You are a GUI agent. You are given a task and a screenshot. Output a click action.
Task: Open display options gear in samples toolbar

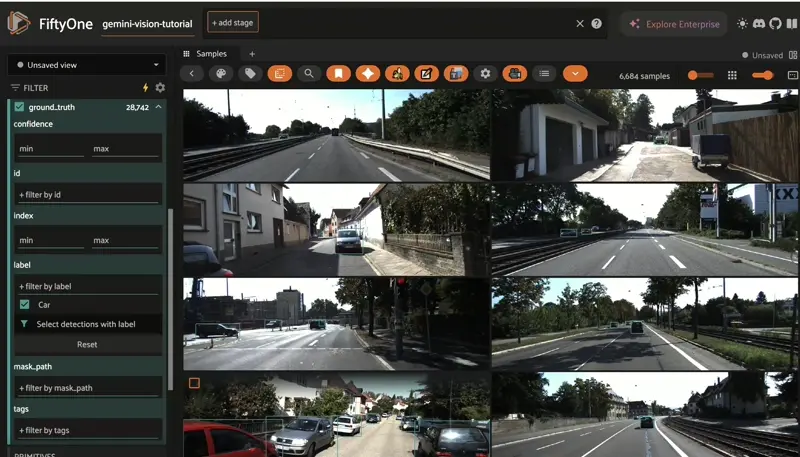click(485, 74)
